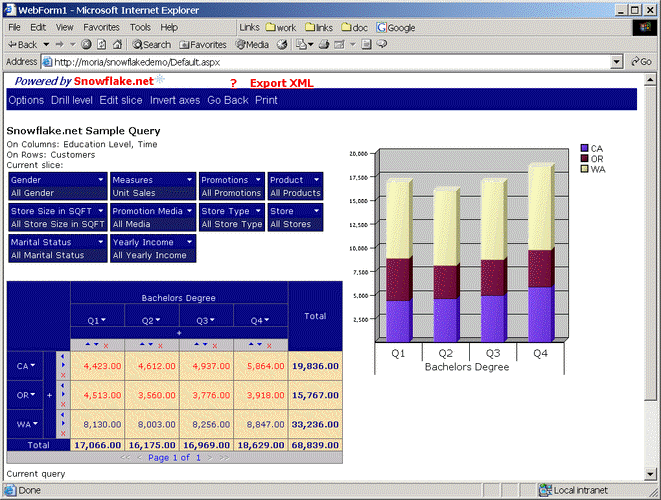Click plus sign below quarter headers
Screen dimensions: 661x500
tap(179, 333)
